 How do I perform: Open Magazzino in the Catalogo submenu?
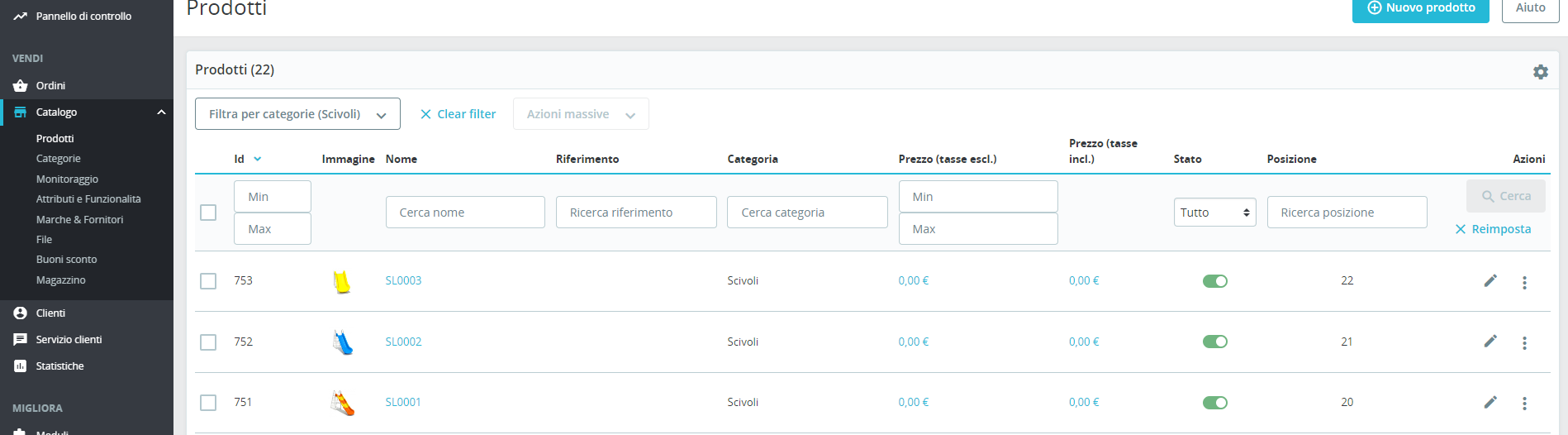(x=61, y=280)
